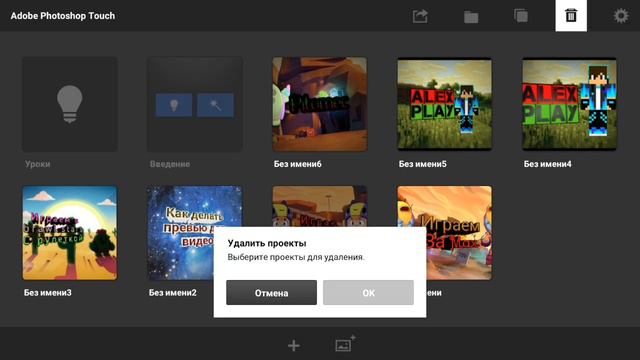The width and height of the screenshot is (640, 360).
Task: Click the Уроки label
Action: coord(38,164)
